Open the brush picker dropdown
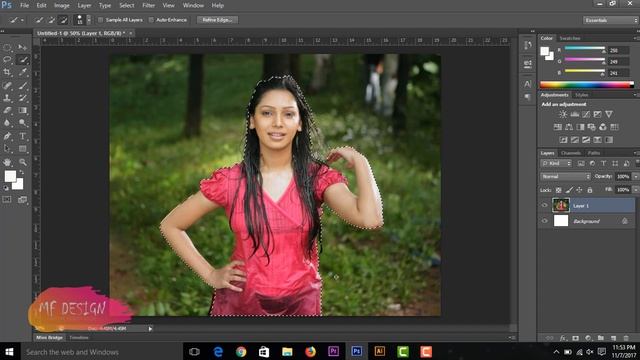The image size is (640, 360). (x=89, y=20)
